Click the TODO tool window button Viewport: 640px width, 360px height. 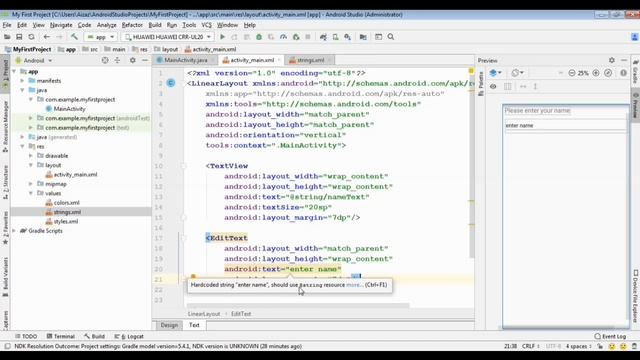pos(26,336)
